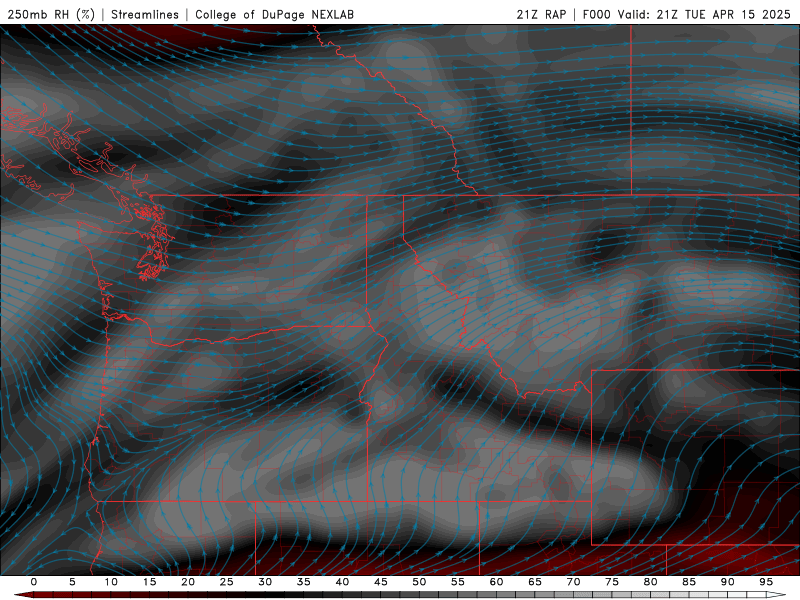Click the 60 value on color scale

496,582
